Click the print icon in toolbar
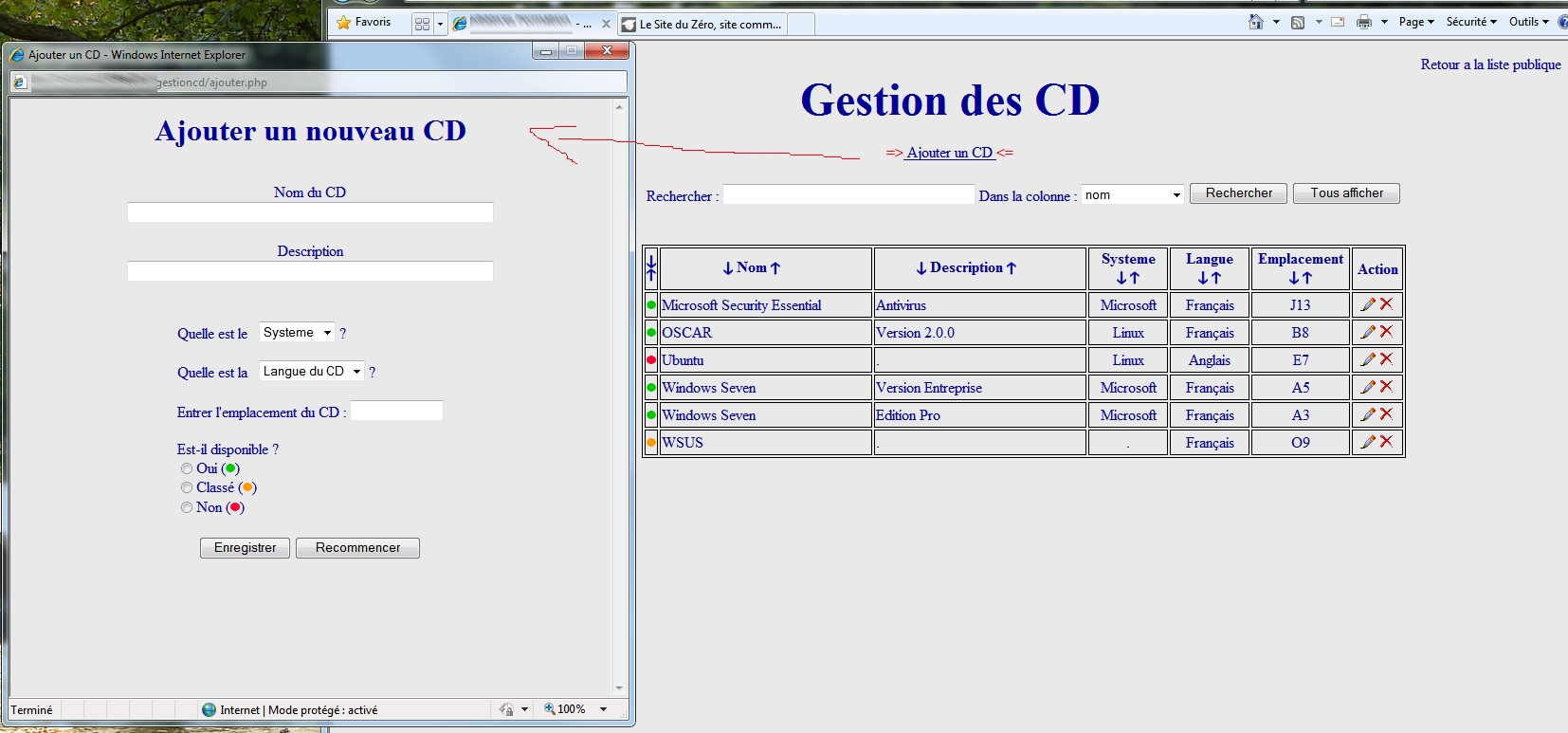 click(1363, 22)
